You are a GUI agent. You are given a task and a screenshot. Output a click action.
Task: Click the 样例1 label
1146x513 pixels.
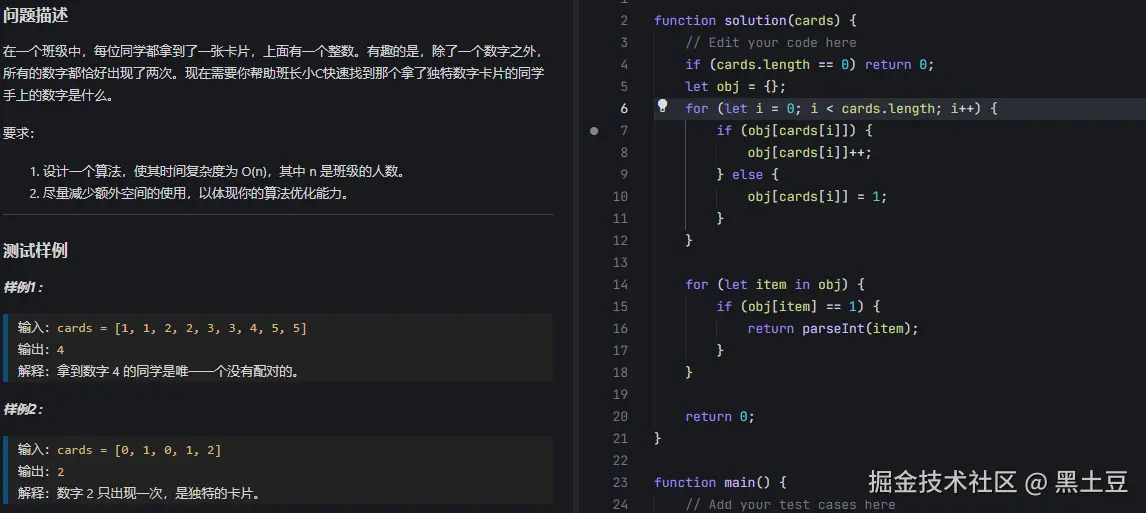(23, 287)
